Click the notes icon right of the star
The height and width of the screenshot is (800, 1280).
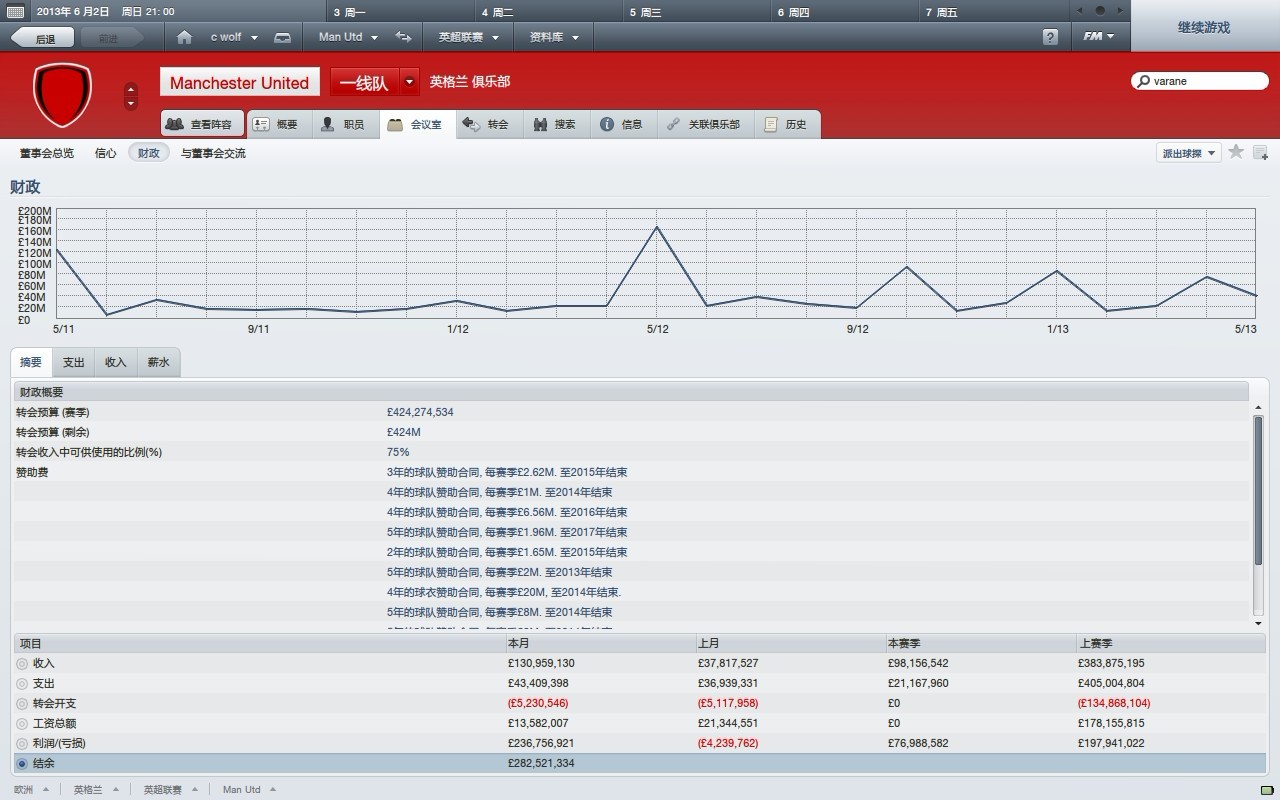pyautogui.click(x=1260, y=153)
